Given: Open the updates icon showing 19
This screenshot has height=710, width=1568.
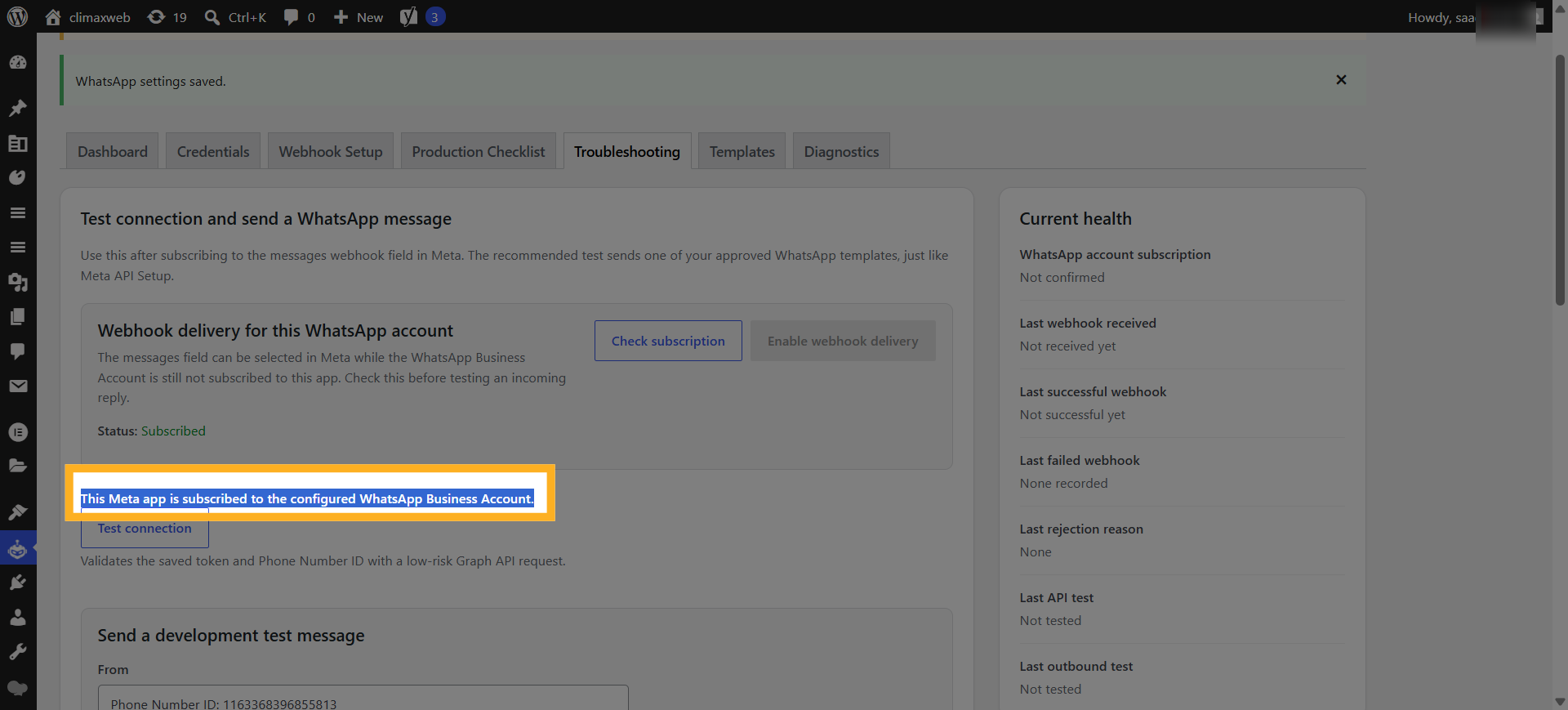Looking at the screenshot, I should (156, 17).
